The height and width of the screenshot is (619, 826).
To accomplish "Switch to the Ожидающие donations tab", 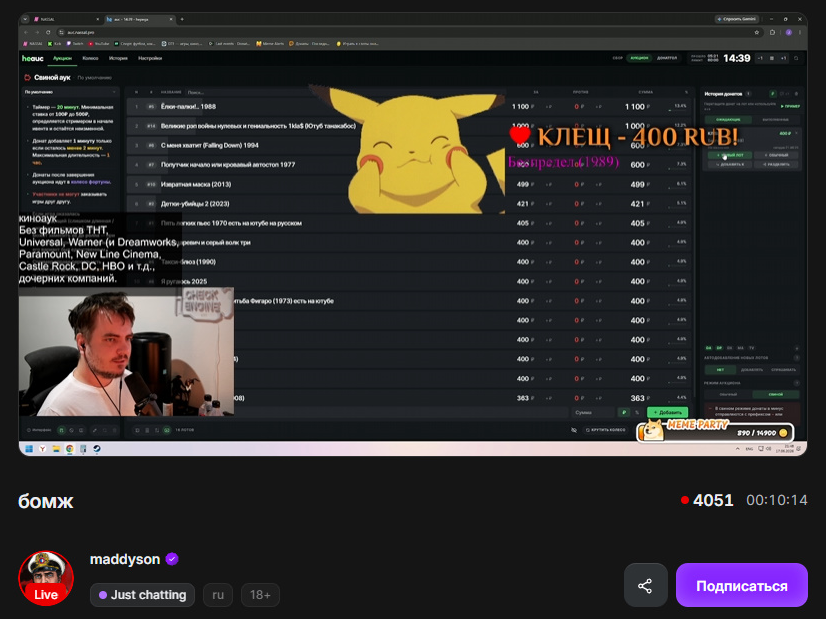I will (x=729, y=120).
